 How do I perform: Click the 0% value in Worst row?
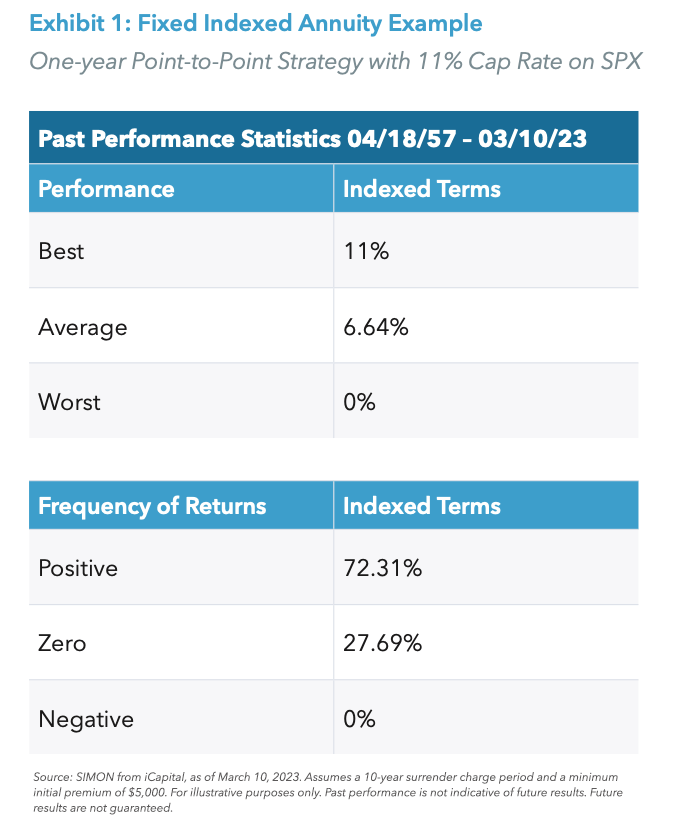point(359,402)
